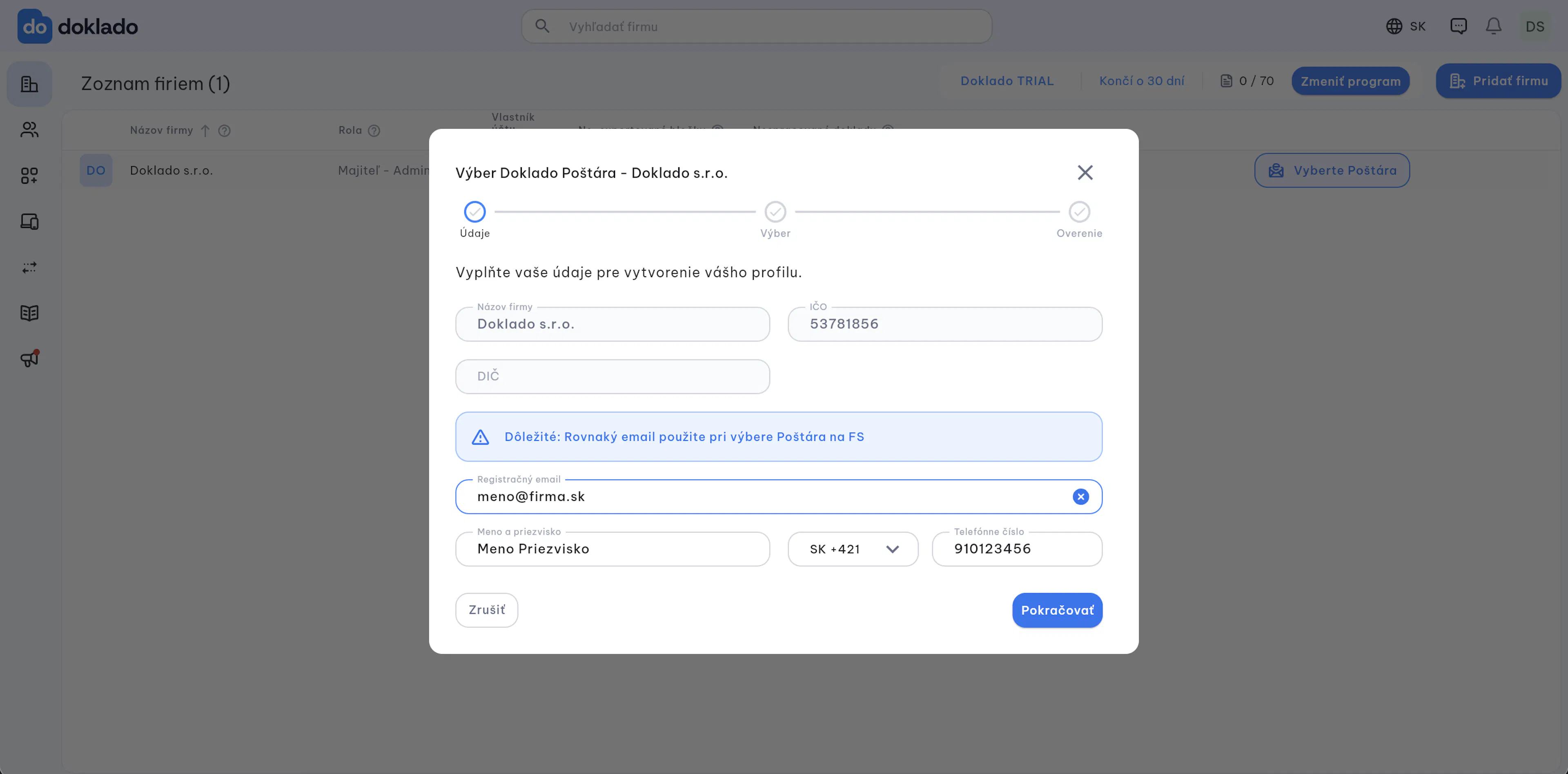Open the devices sidebar icon
Viewport: 1568px width, 774px height.
pos(29,222)
